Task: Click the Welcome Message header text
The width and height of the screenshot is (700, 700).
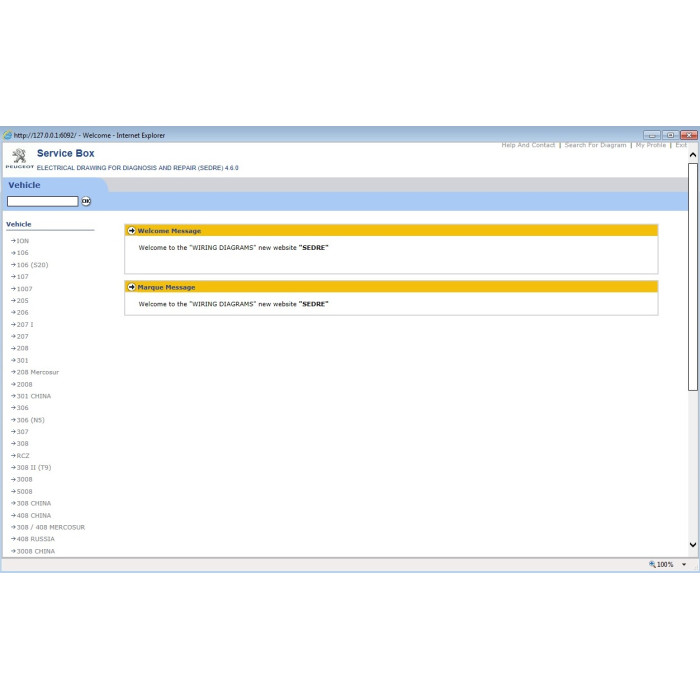Action: tap(169, 231)
